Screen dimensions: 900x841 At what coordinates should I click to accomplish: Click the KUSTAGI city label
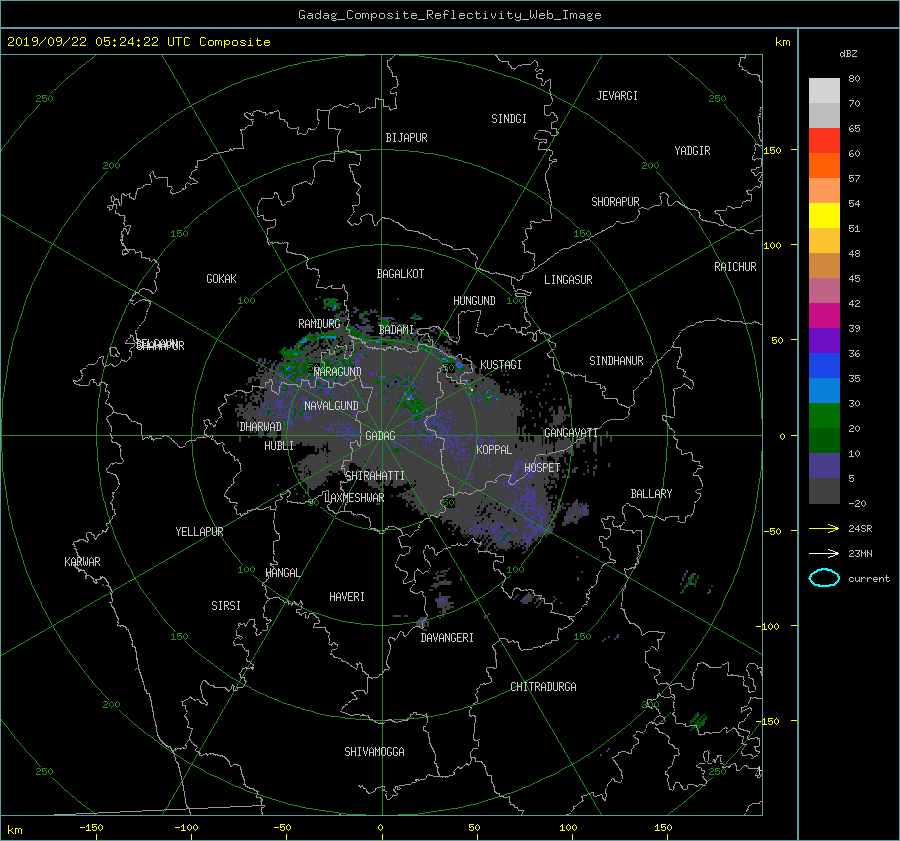pyautogui.click(x=501, y=365)
